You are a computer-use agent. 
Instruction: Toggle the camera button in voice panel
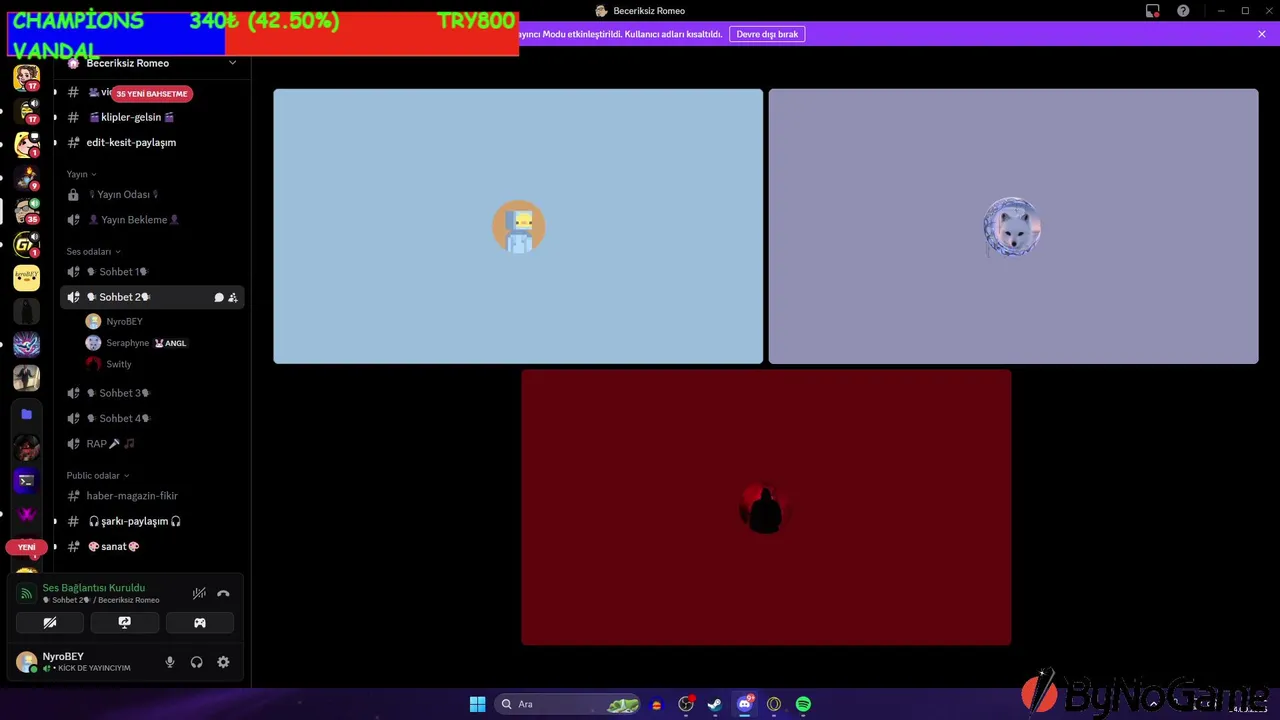[50, 622]
